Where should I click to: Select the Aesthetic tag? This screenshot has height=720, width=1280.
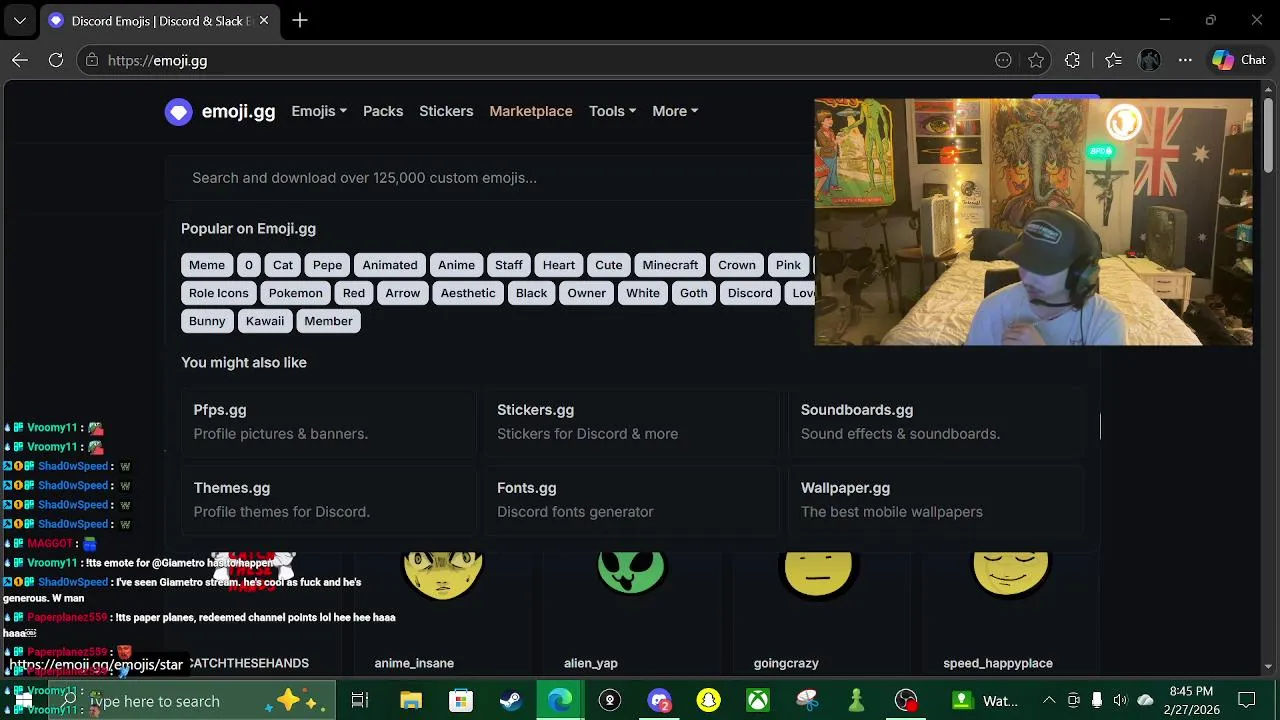tap(468, 293)
